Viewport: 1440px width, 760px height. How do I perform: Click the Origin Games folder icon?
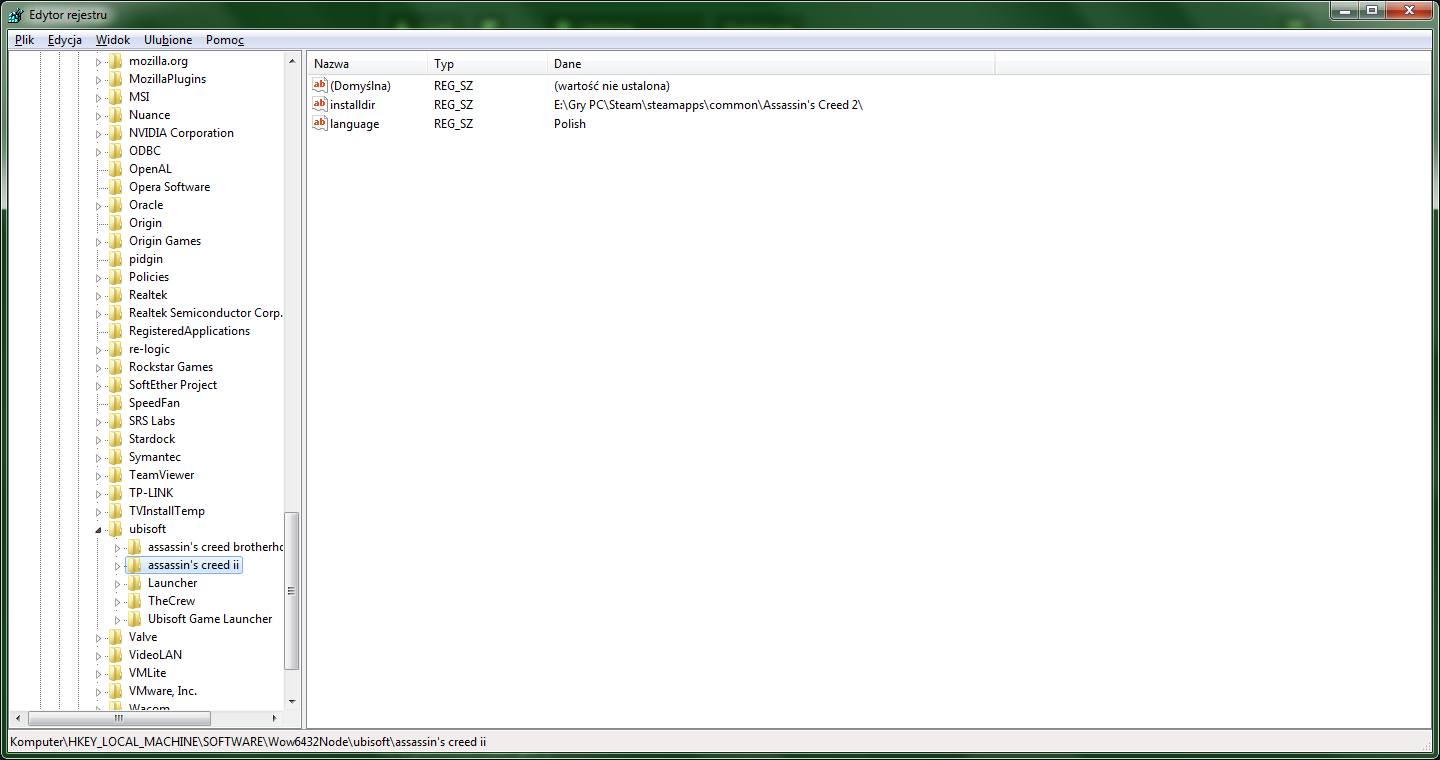click(x=116, y=241)
